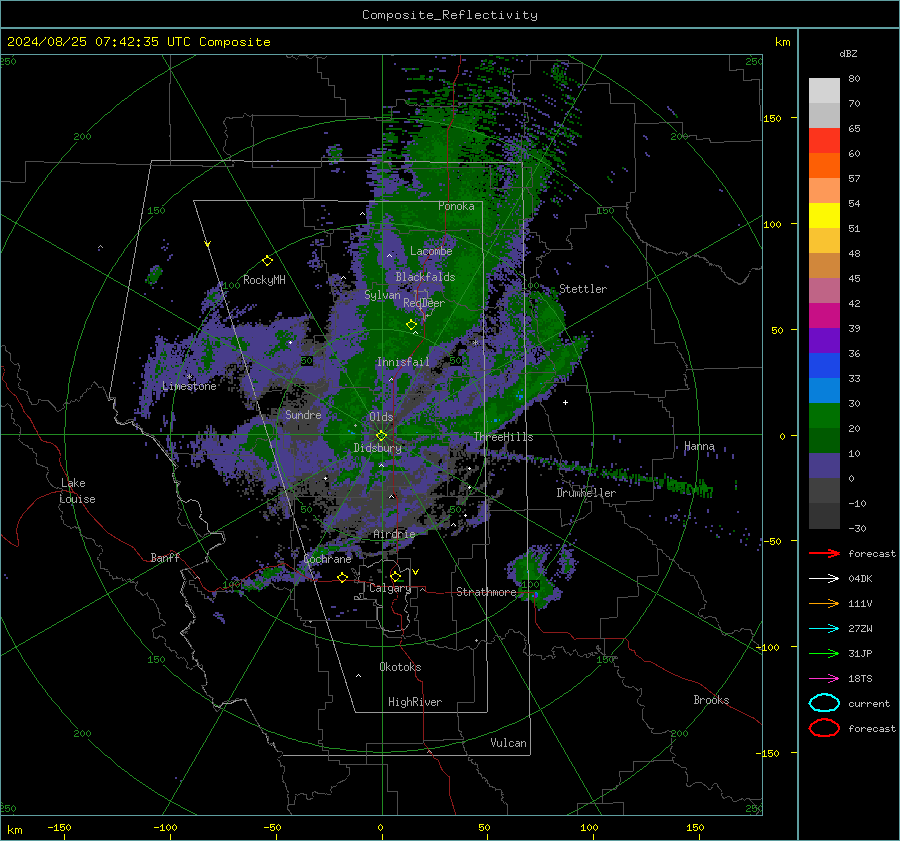Click the ThreeHills city label
Screen dimensions: 900x841
503,437
